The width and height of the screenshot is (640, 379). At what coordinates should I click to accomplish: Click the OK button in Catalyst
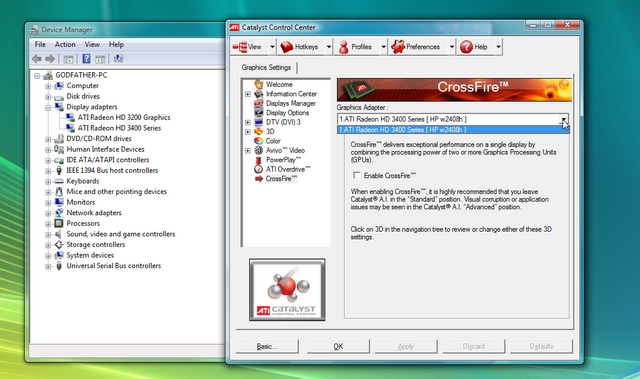coord(338,346)
